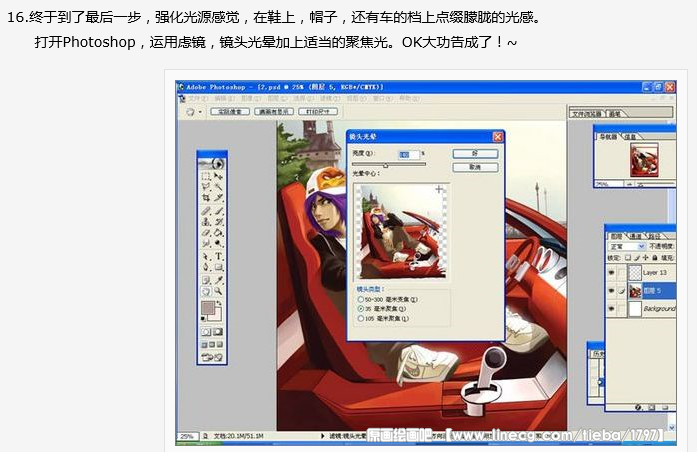This screenshot has height=452, width=697.
Task: Select the Crop tool
Action: pyautogui.click(x=206, y=197)
